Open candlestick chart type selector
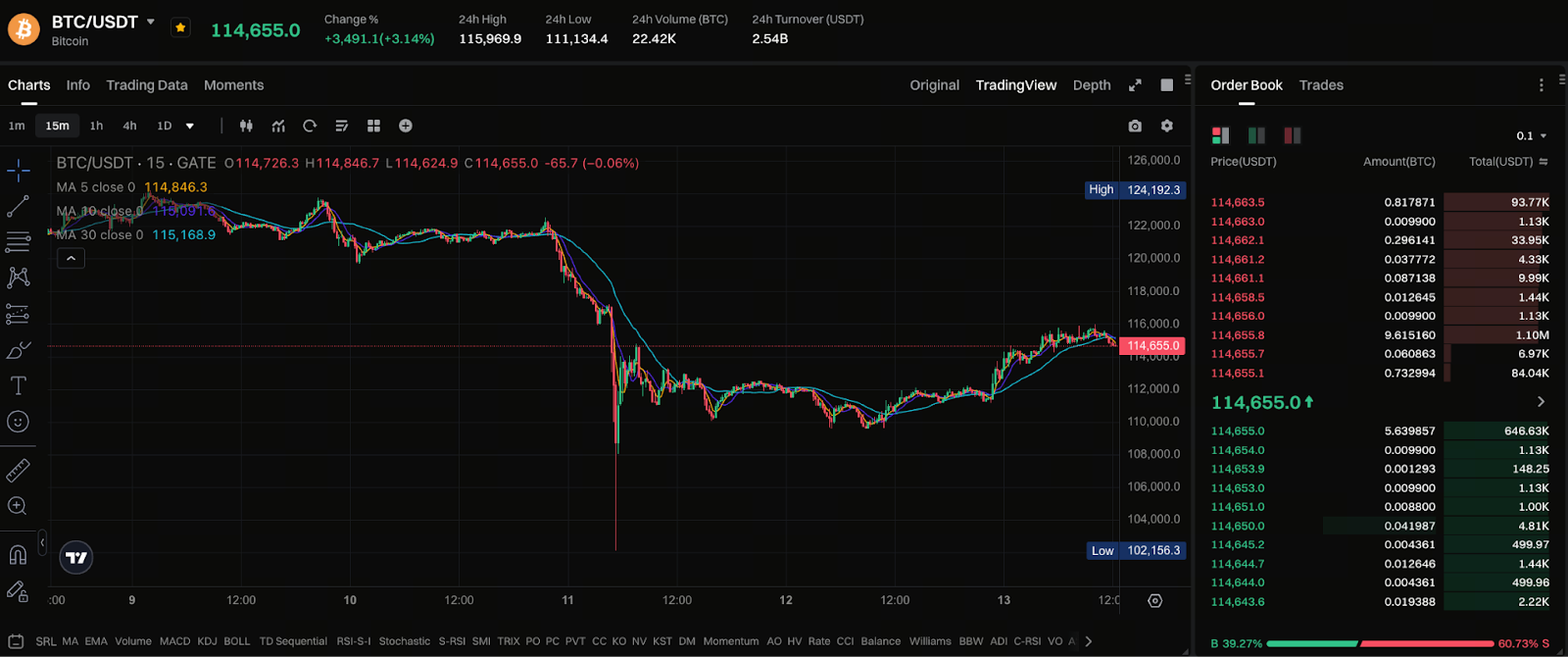The height and width of the screenshot is (657, 1568). tap(246, 126)
